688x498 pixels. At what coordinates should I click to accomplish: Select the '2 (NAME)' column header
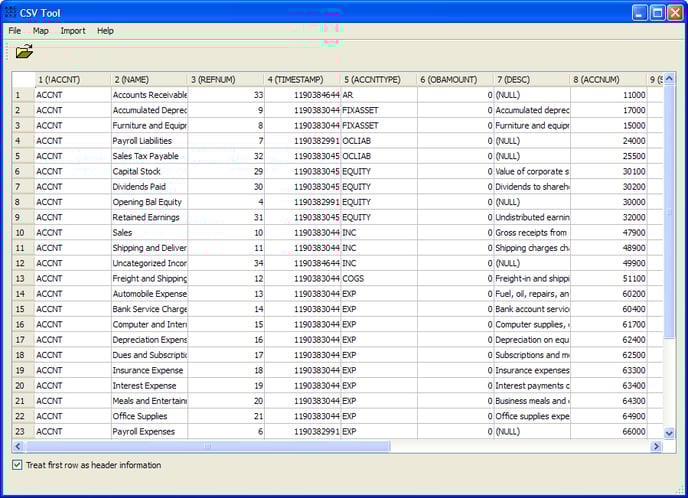pyautogui.click(x=149, y=79)
